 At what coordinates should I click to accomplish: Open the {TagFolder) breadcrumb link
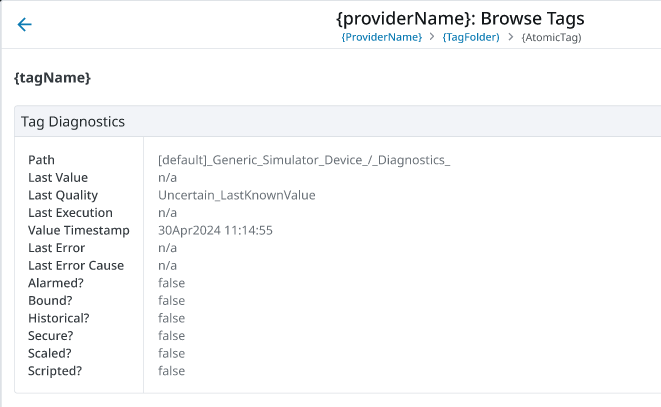[x=471, y=37]
